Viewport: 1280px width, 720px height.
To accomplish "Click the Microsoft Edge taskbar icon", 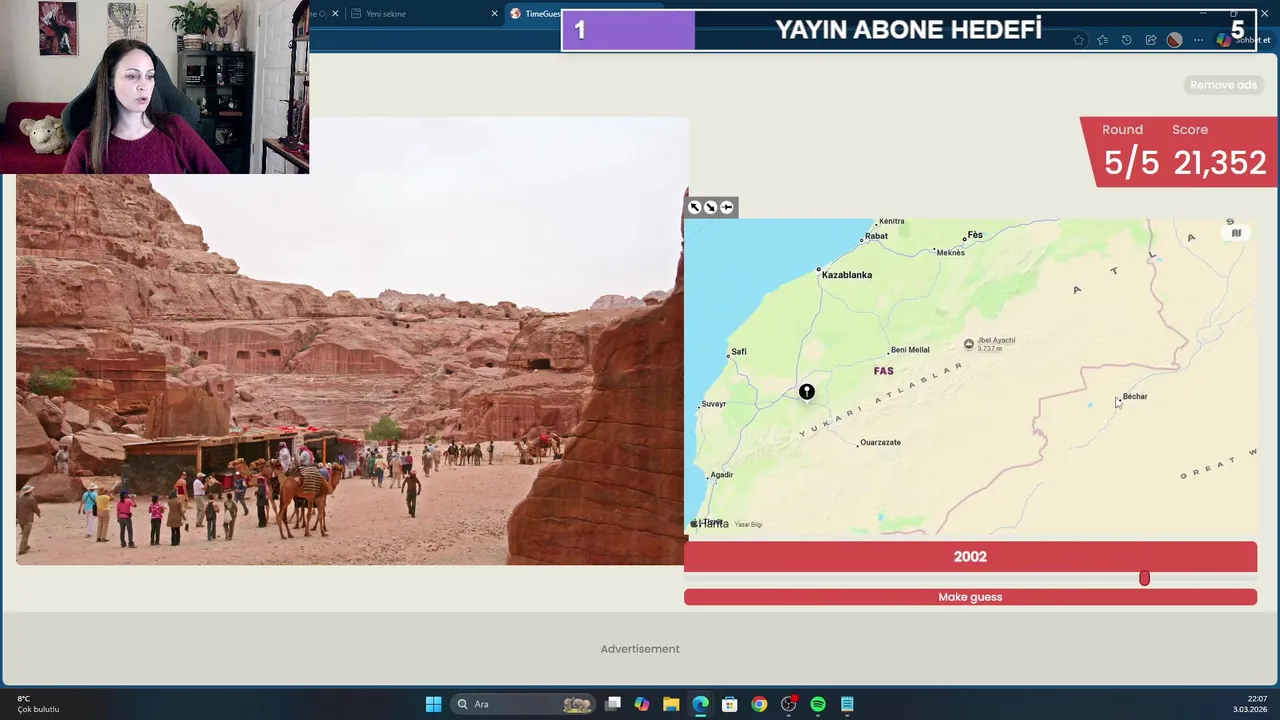I will tap(700, 704).
